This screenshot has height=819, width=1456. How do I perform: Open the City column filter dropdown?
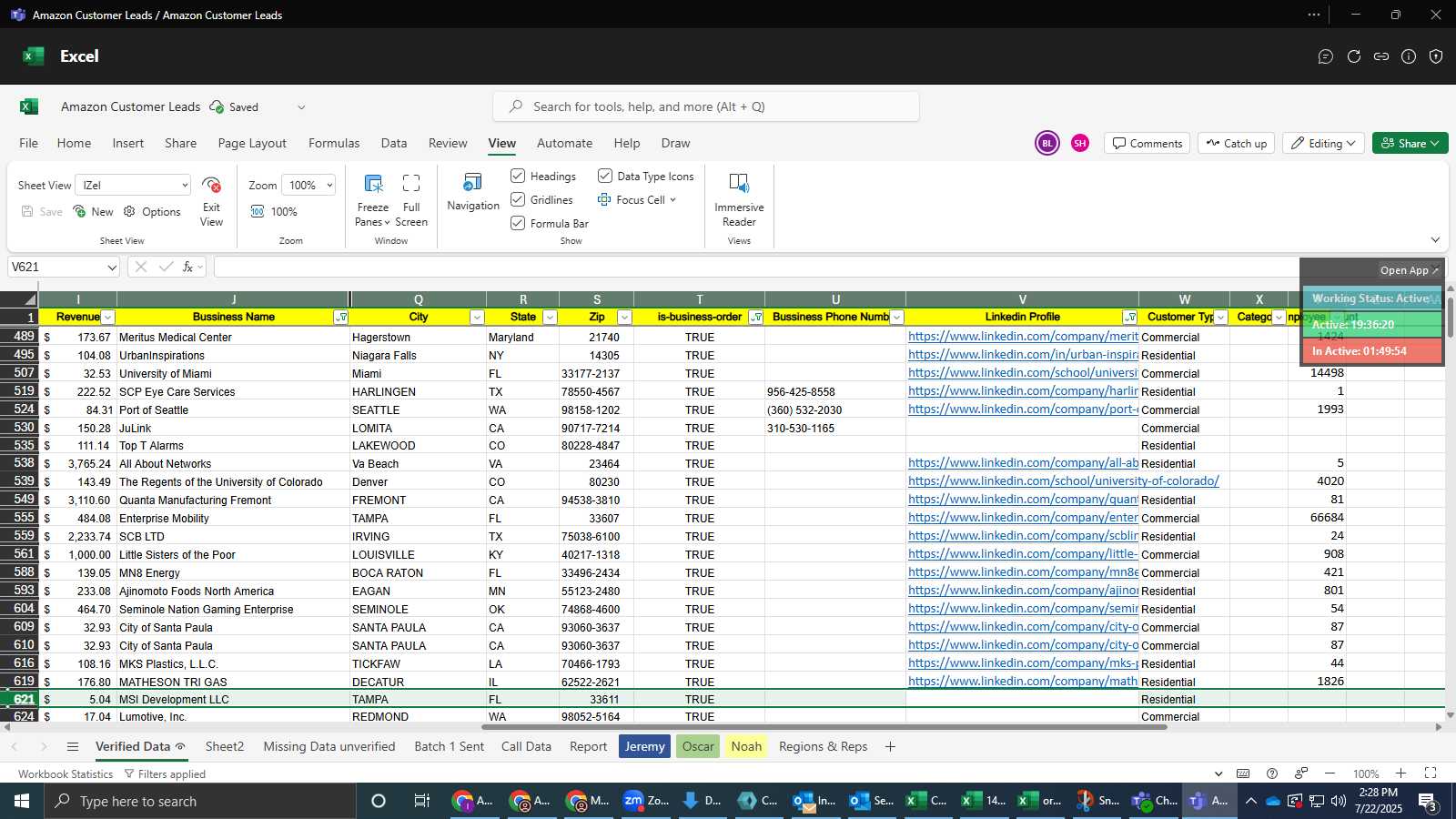(x=477, y=318)
